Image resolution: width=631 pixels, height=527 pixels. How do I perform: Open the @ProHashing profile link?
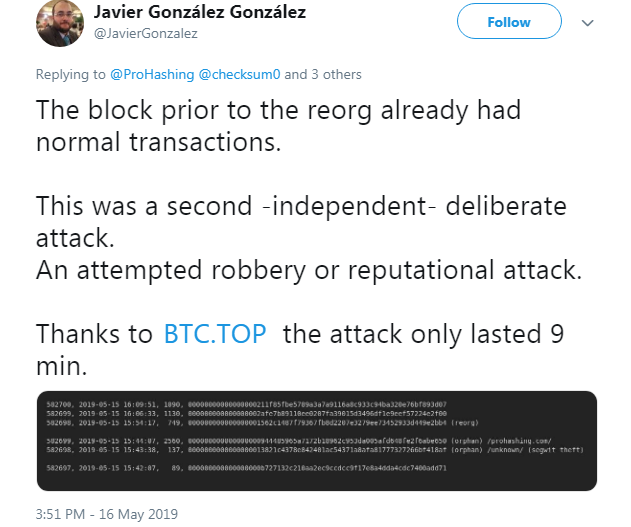tap(152, 74)
